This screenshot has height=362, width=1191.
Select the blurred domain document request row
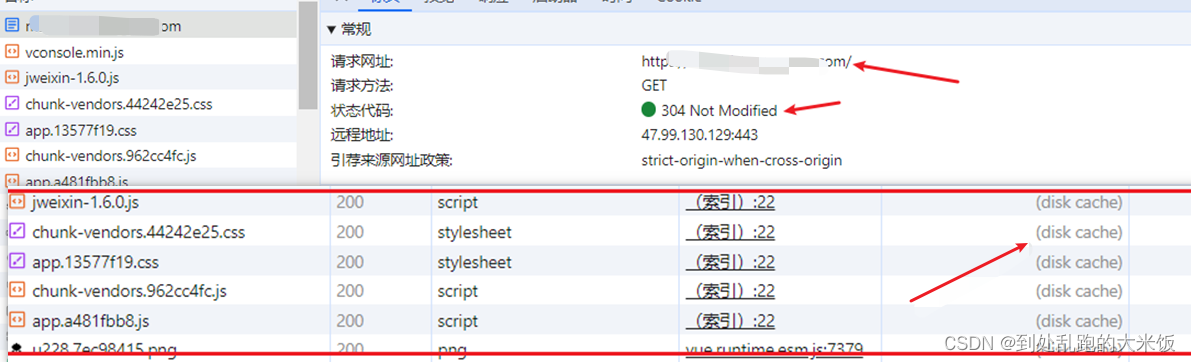(149, 26)
